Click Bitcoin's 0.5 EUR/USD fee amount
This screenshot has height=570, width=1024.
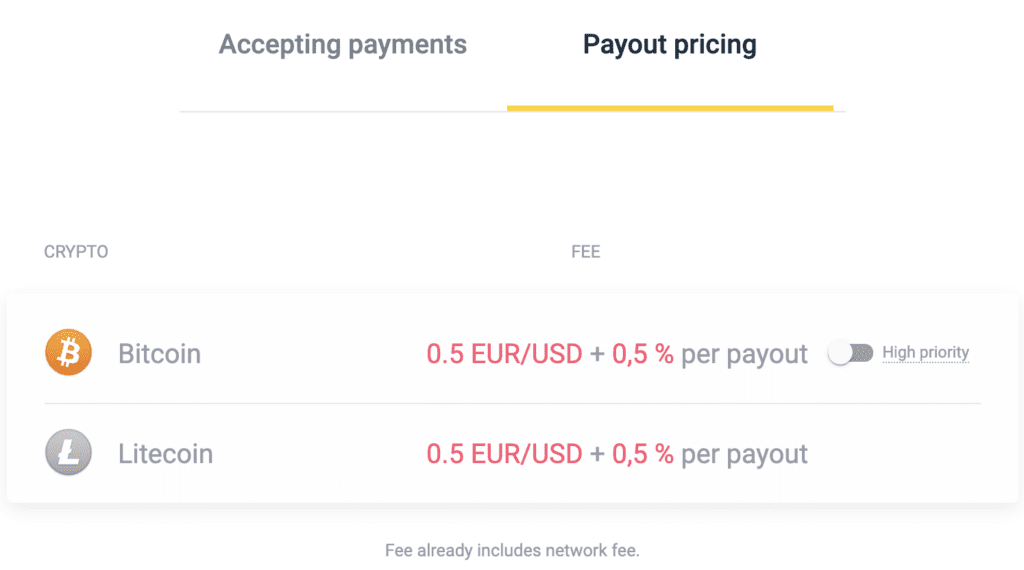pyautogui.click(x=504, y=354)
